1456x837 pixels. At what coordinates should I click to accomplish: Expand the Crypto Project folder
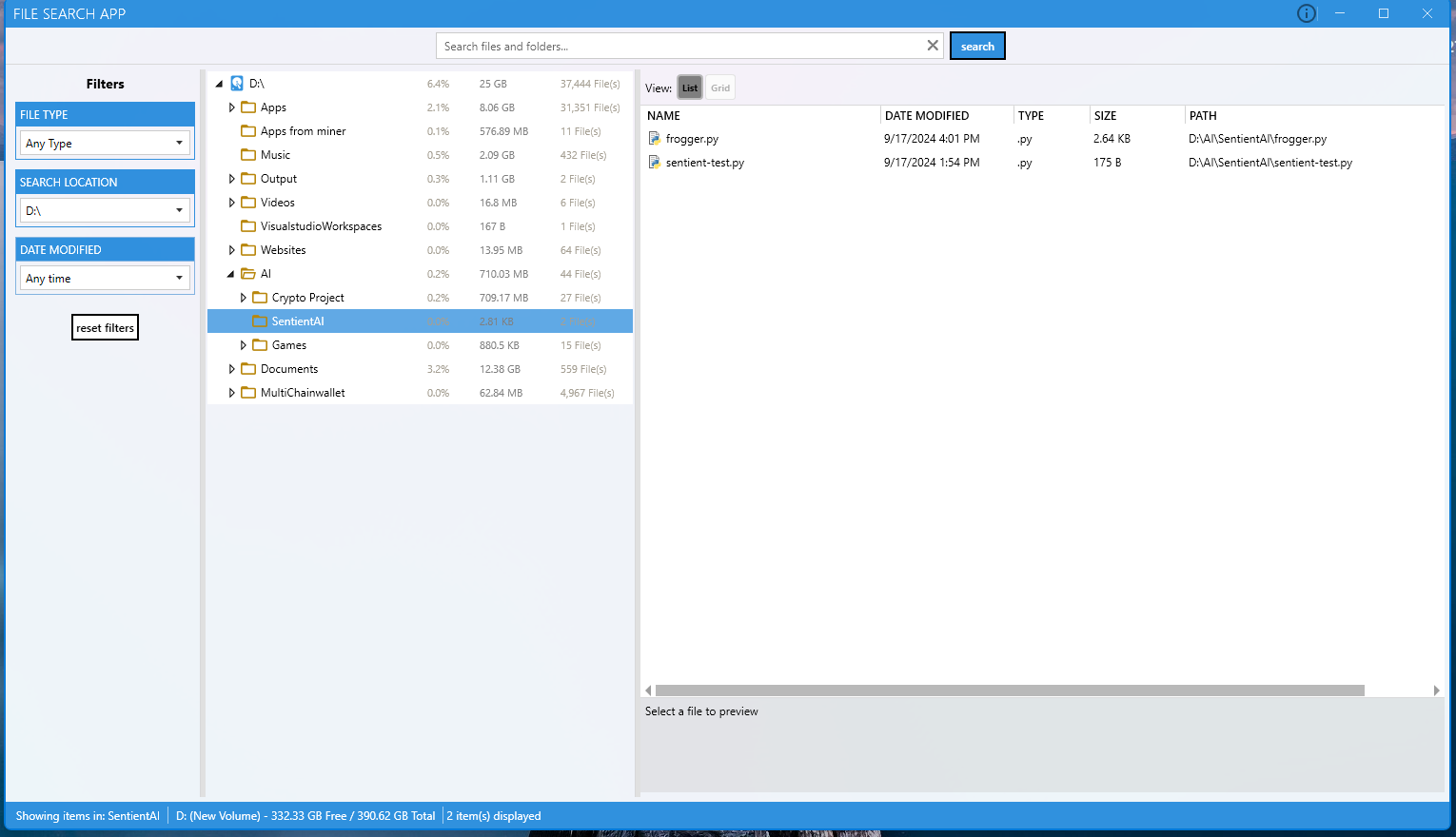click(x=244, y=298)
